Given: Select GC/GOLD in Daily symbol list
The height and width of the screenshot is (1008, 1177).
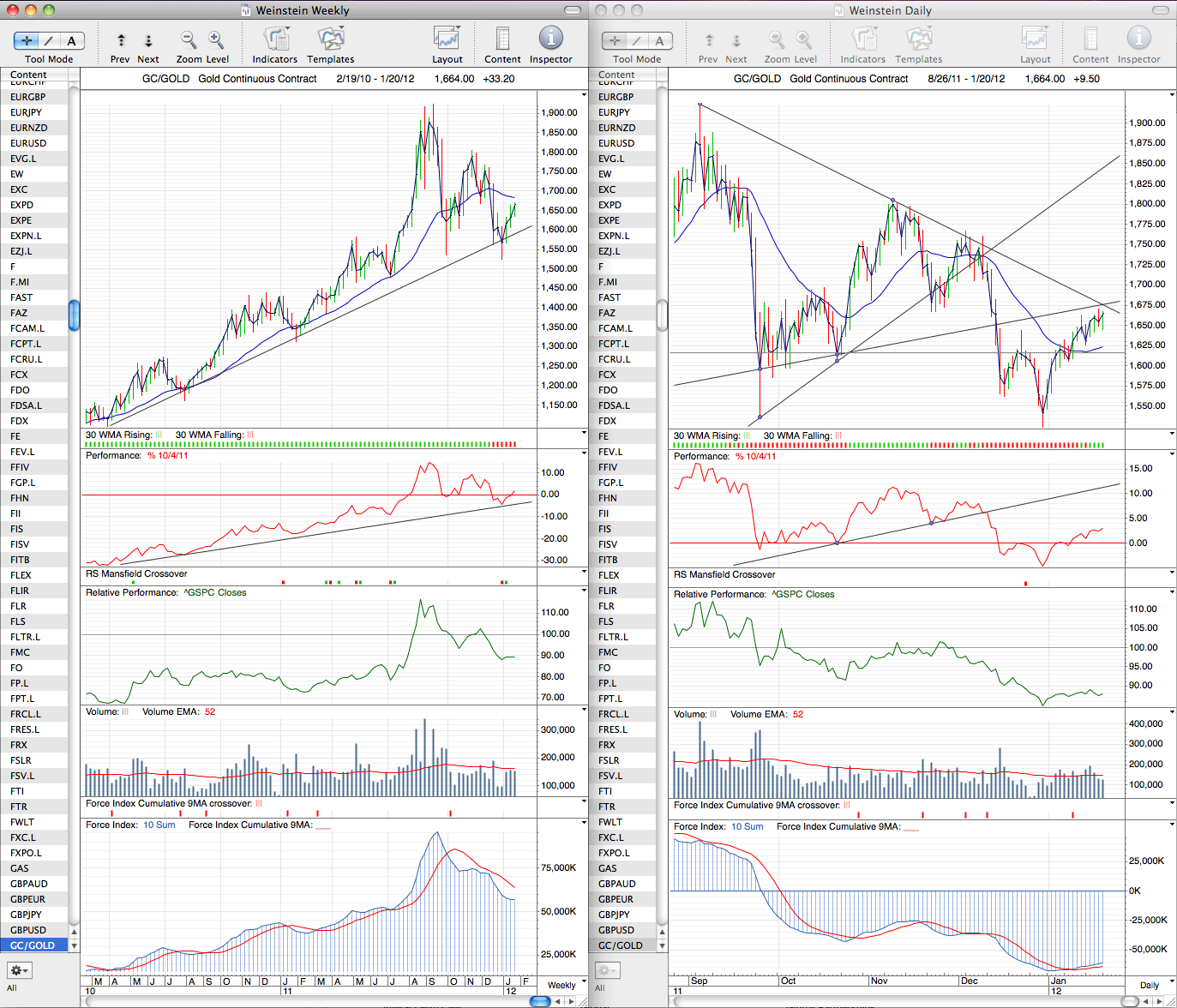Looking at the screenshot, I should click(x=622, y=945).
